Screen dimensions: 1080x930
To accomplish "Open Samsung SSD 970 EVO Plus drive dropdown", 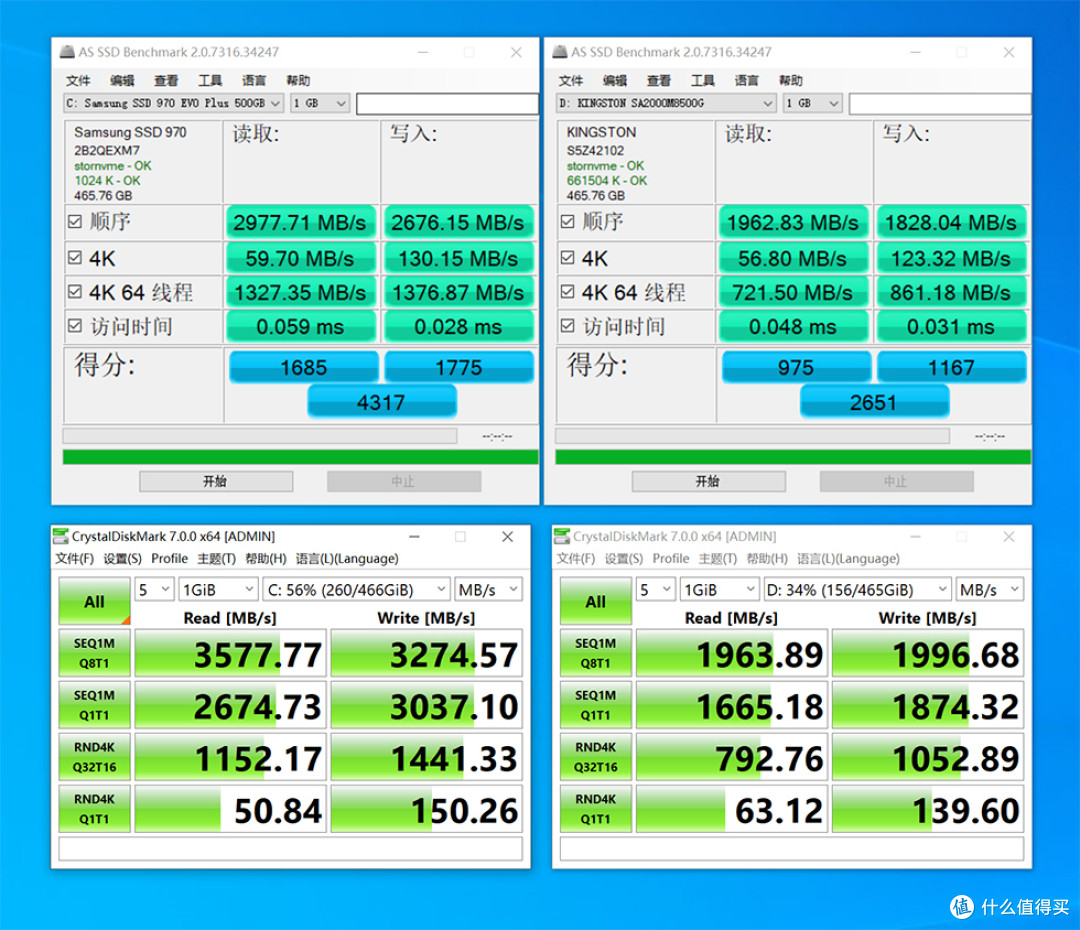I will pyautogui.click(x=173, y=103).
